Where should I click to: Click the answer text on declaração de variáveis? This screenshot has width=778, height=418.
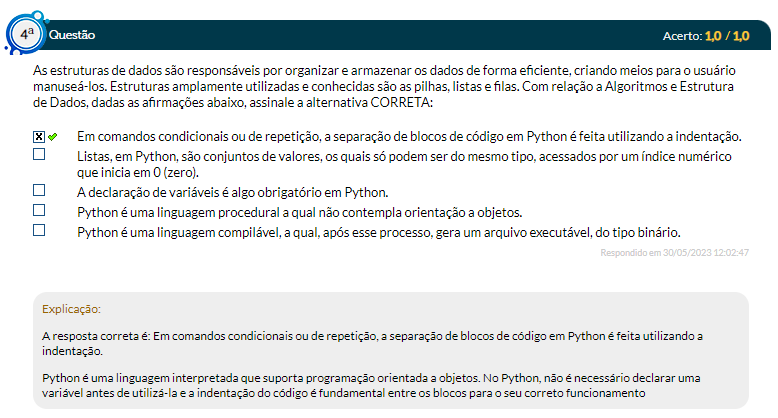(x=232, y=192)
